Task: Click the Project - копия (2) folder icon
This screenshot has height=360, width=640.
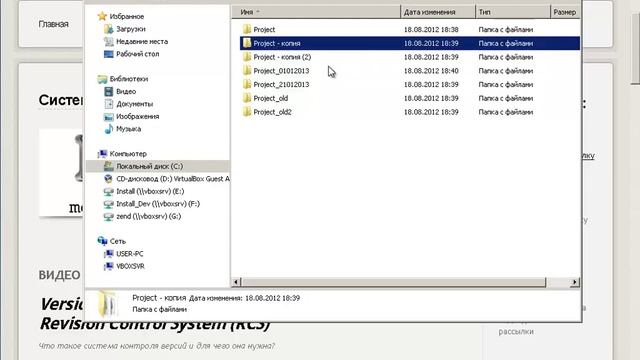Action: [x=247, y=57]
